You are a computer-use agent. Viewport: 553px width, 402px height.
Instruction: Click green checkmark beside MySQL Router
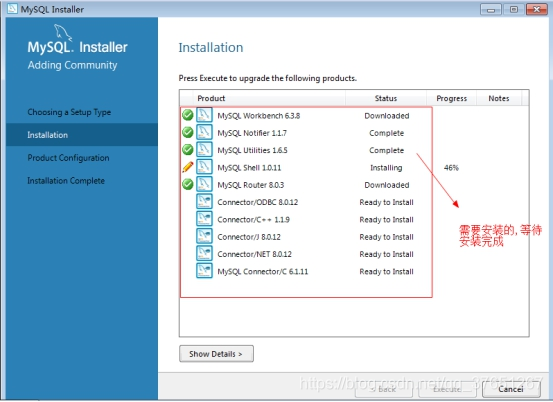pyautogui.click(x=188, y=184)
